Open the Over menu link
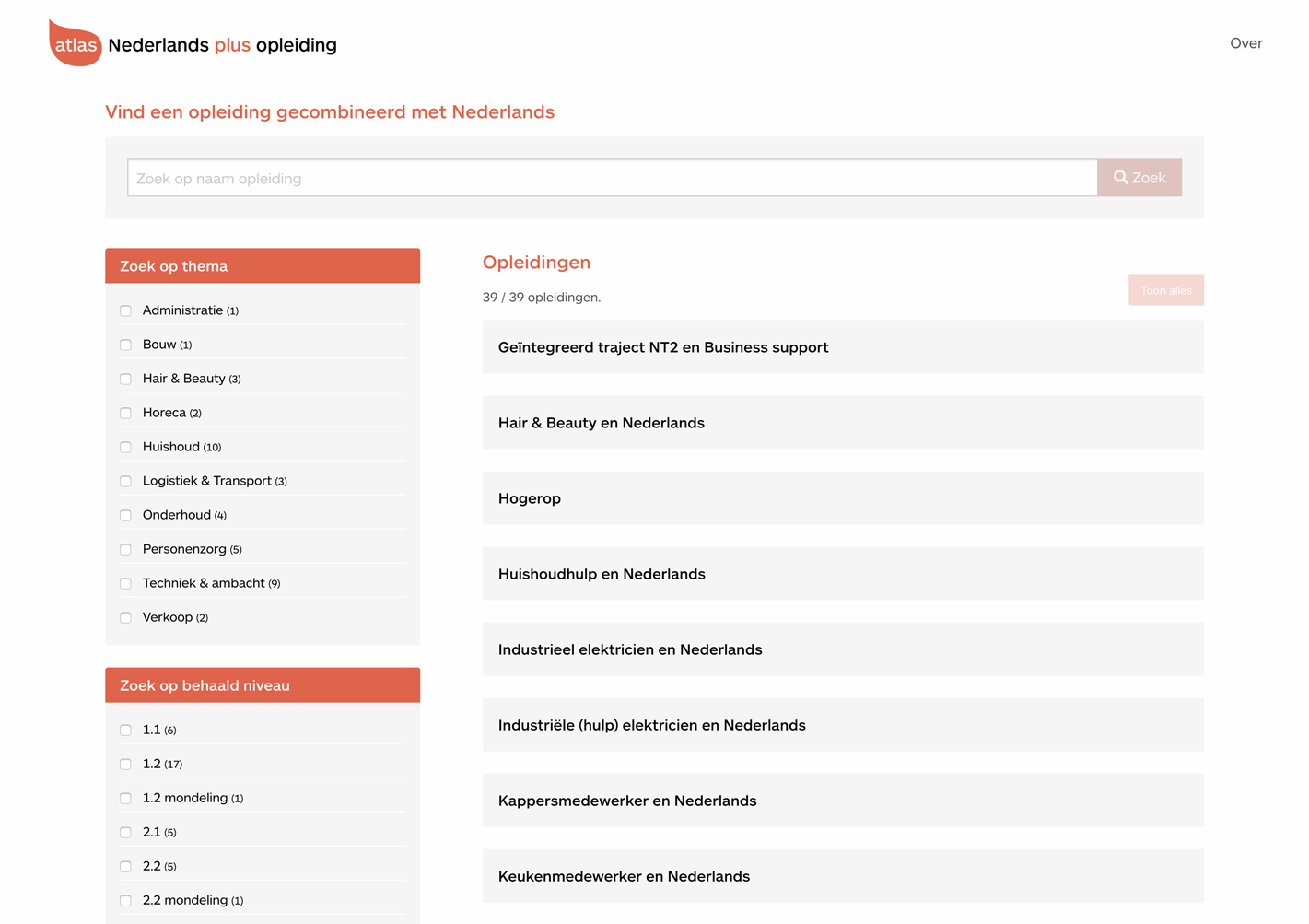The height and width of the screenshot is (924, 1309). point(1245,43)
